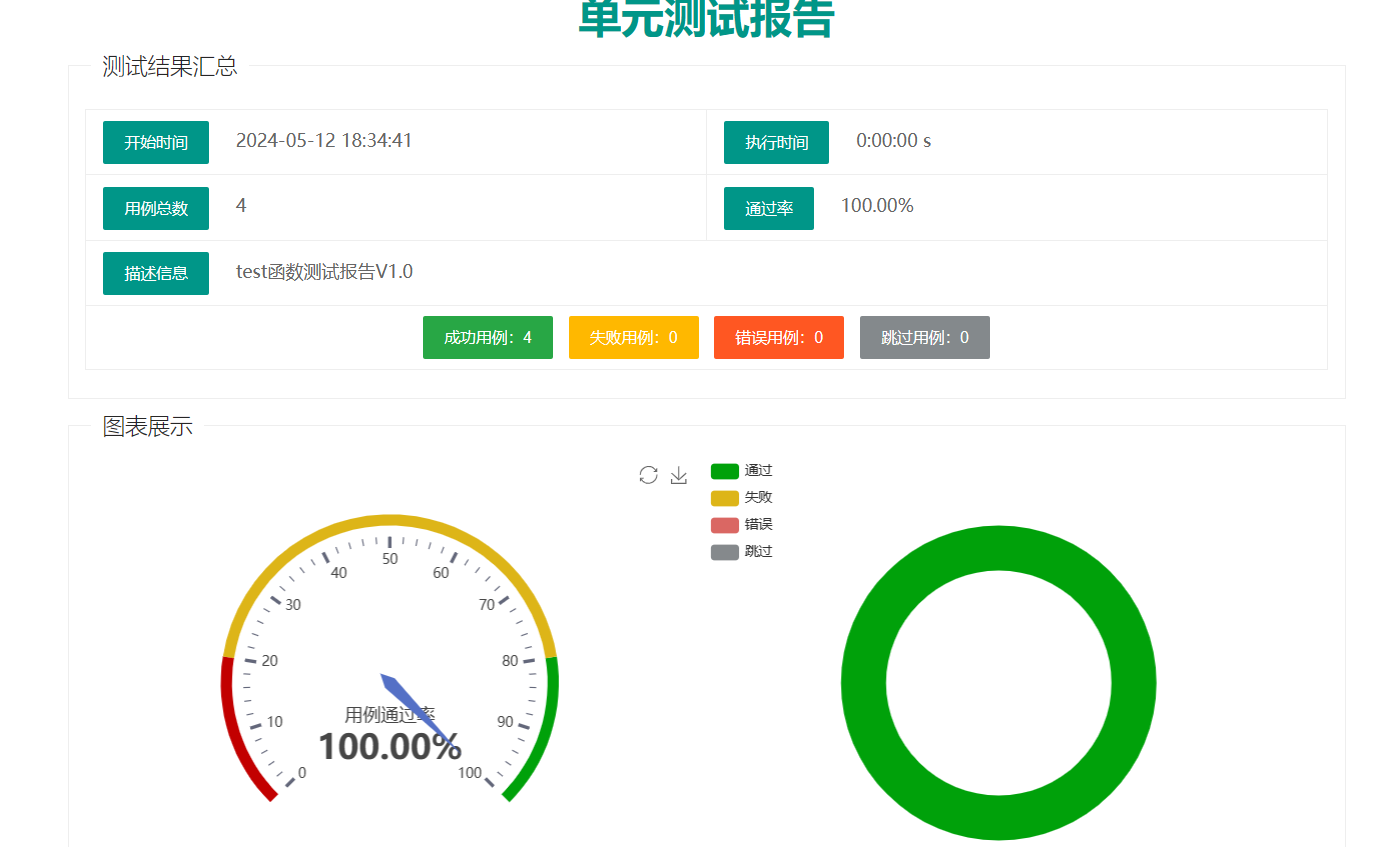This screenshot has height=847, width=1384.
Task: Click the 用例总数 label button
Action: coord(156,208)
